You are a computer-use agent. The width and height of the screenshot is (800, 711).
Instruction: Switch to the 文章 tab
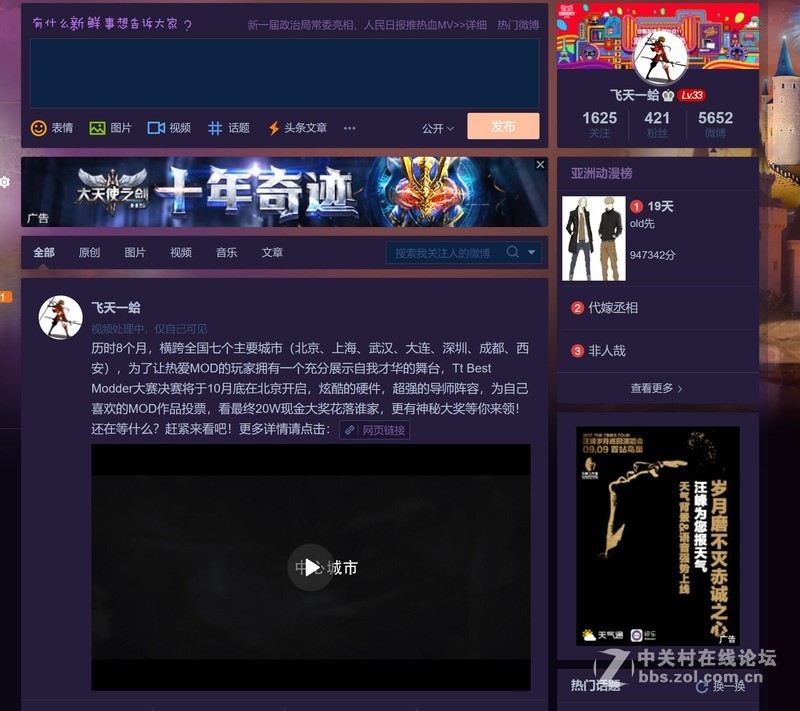click(x=272, y=252)
